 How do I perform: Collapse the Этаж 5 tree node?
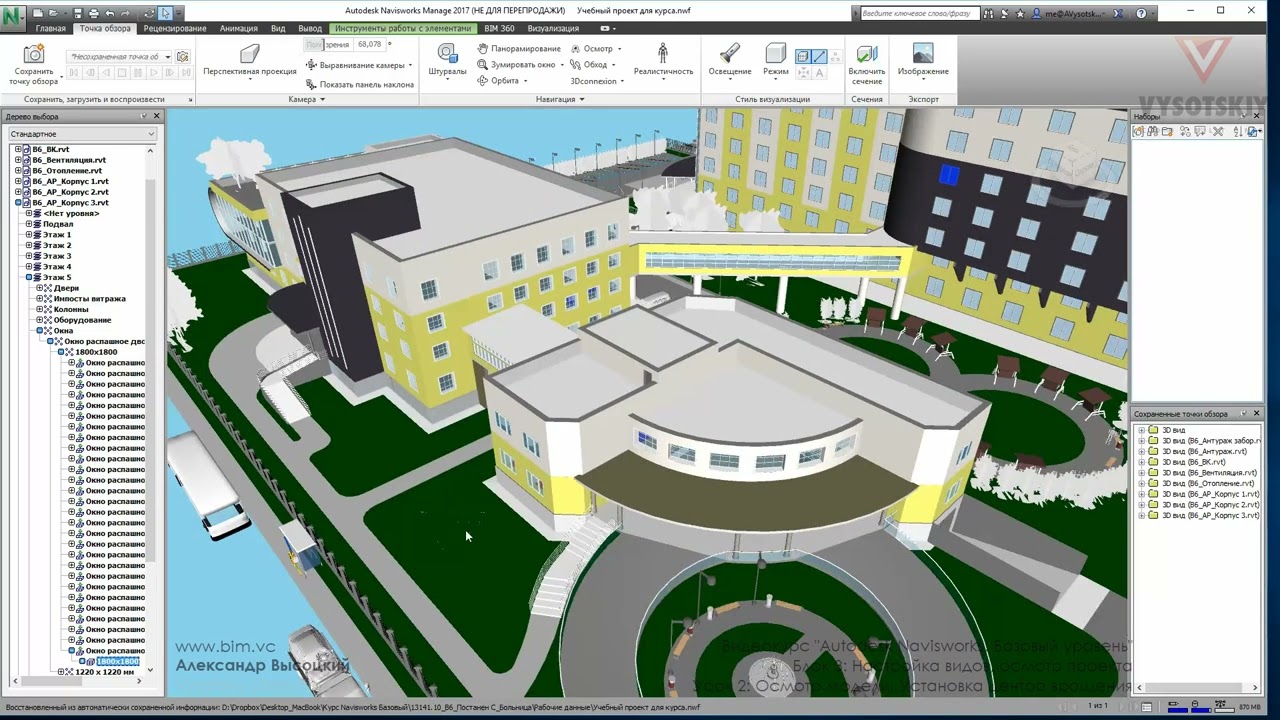coord(28,277)
